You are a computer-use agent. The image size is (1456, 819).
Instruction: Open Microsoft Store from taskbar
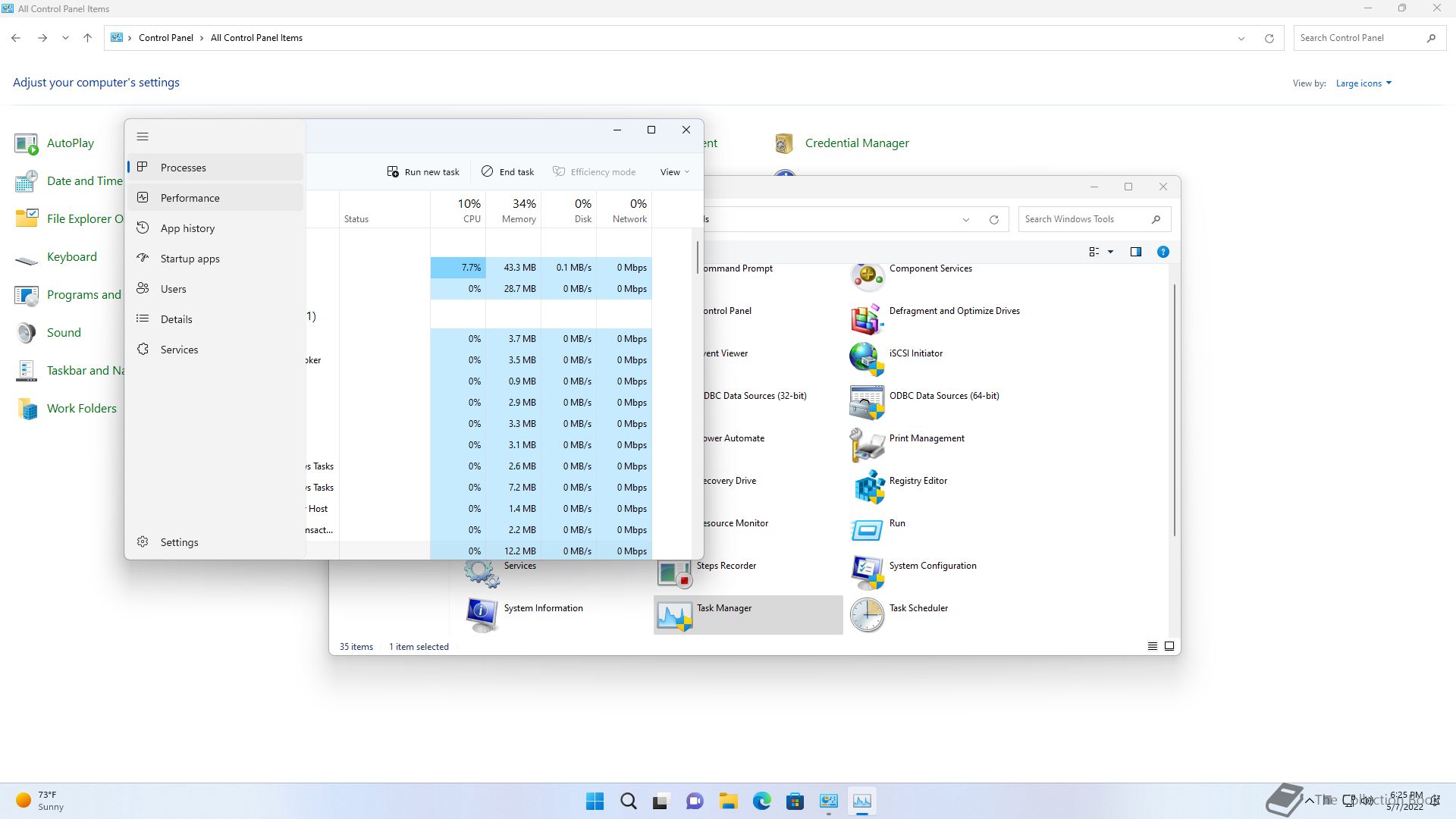click(795, 801)
